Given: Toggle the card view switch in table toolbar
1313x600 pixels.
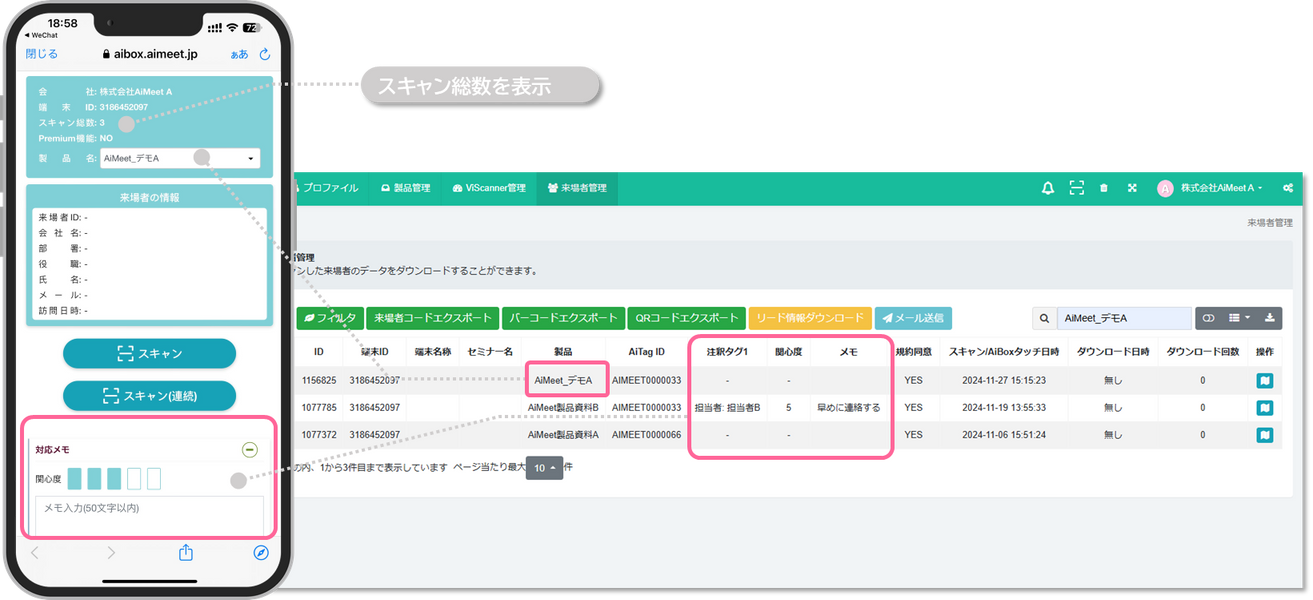Looking at the screenshot, I should point(1208,318).
